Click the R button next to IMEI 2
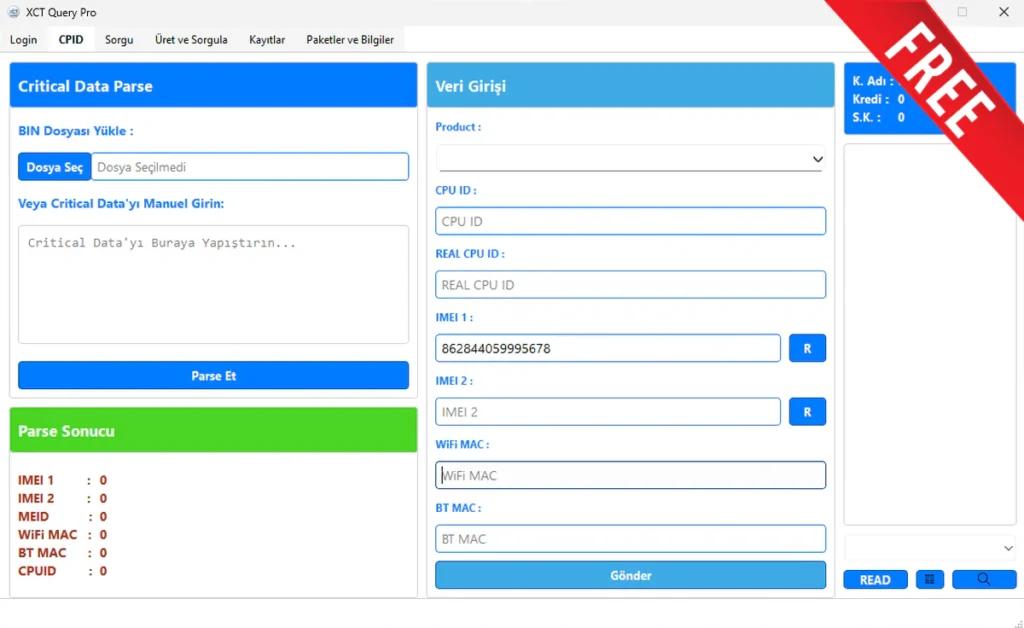 (807, 412)
